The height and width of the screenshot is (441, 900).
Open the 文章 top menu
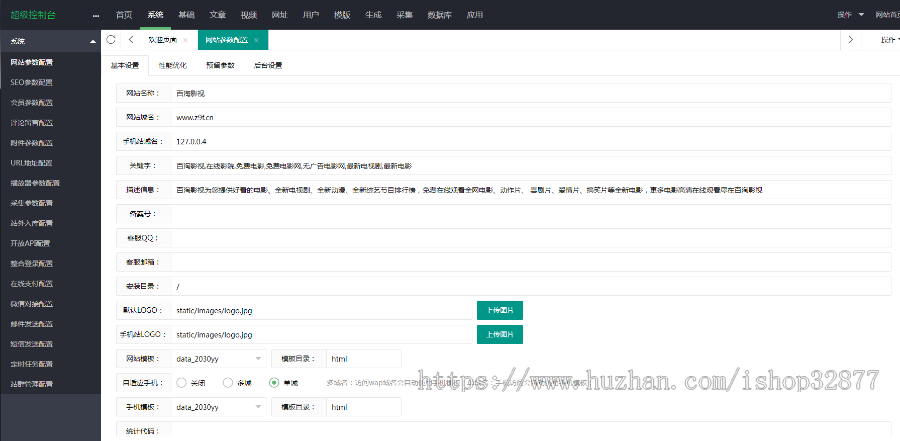pyautogui.click(x=218, y=15)
